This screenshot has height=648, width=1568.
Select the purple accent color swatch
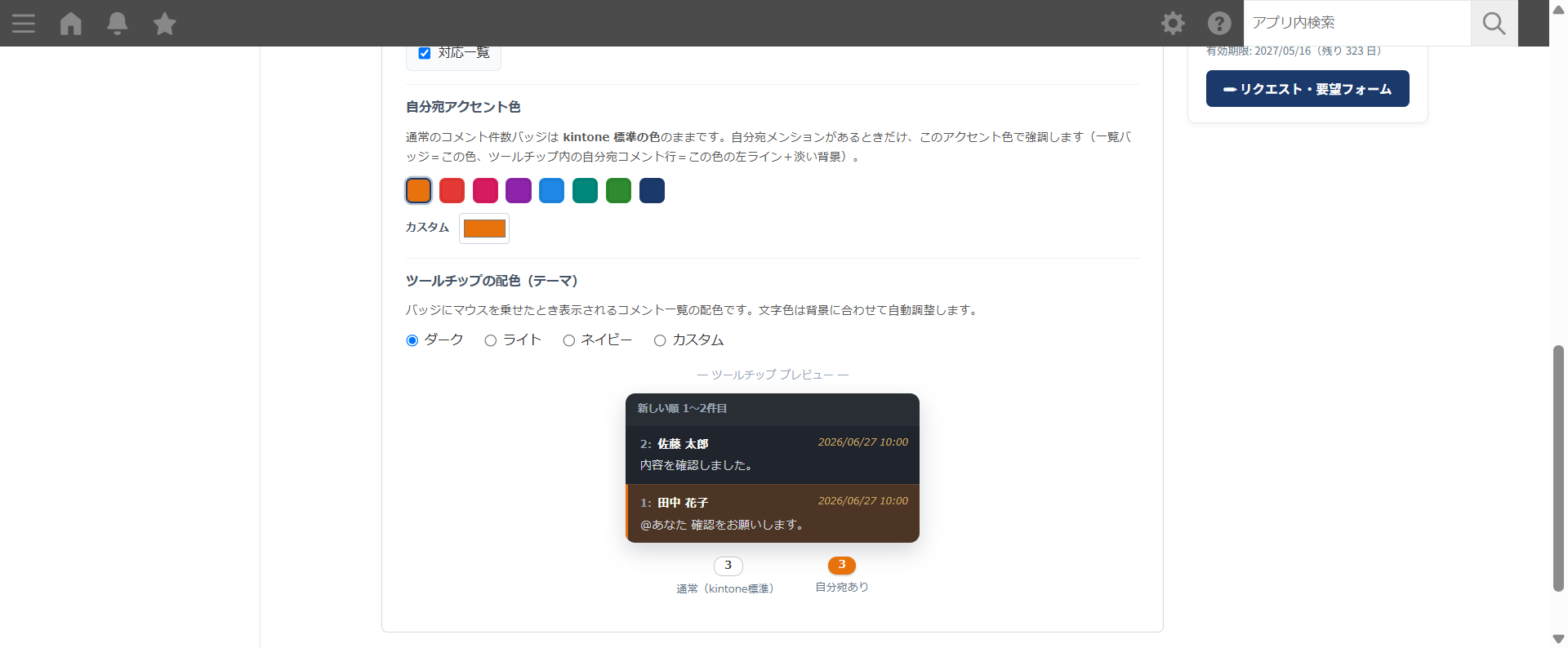tap(519, 190)
